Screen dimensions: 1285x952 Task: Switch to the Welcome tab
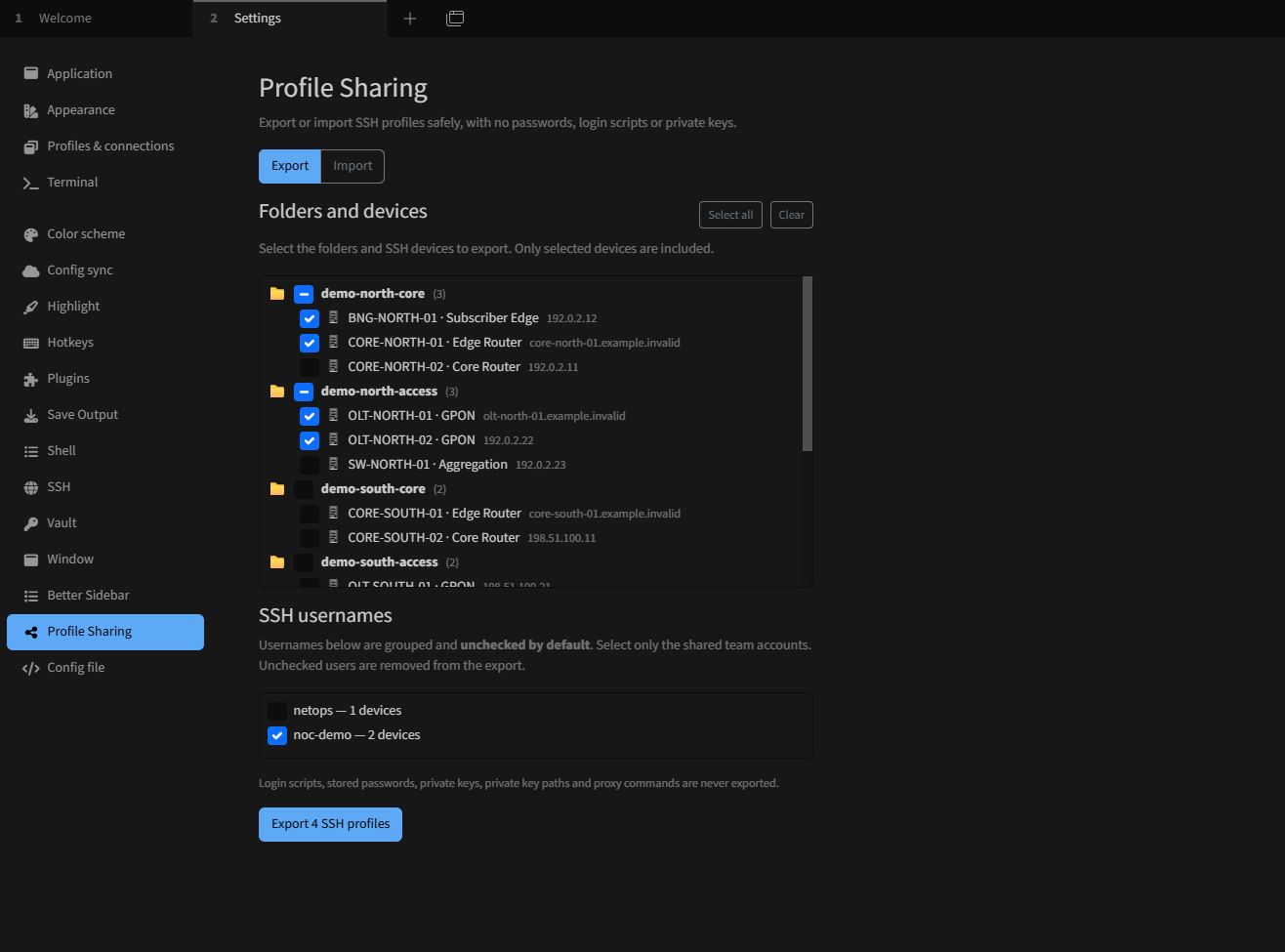coord(96,19)
